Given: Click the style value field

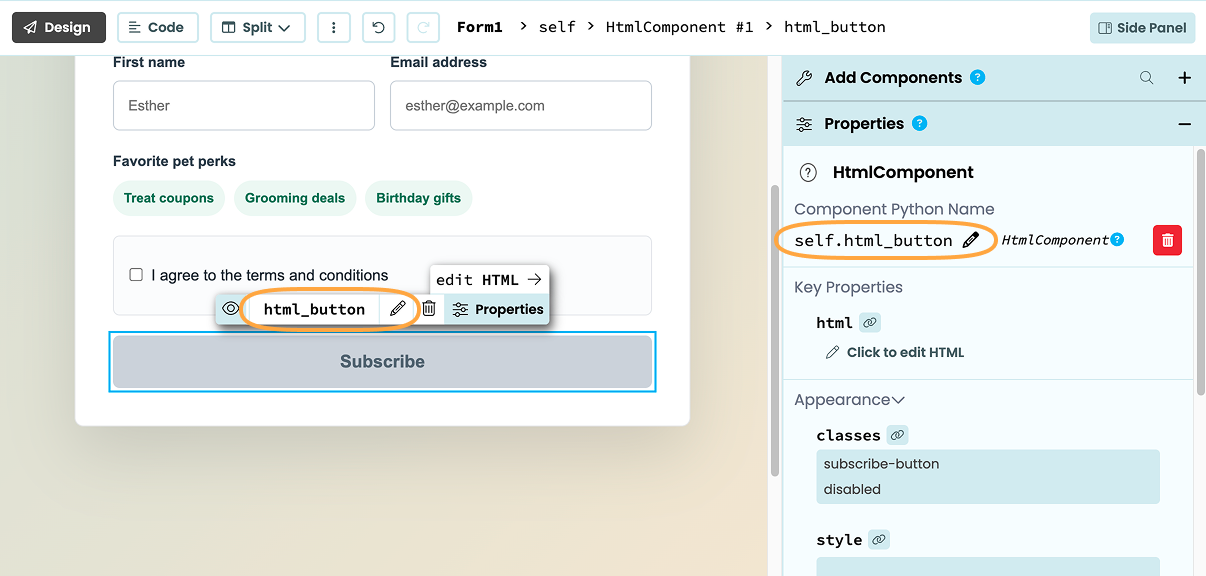Looking at the screenshot, I should pyautogui.click(x=988, y=566).
